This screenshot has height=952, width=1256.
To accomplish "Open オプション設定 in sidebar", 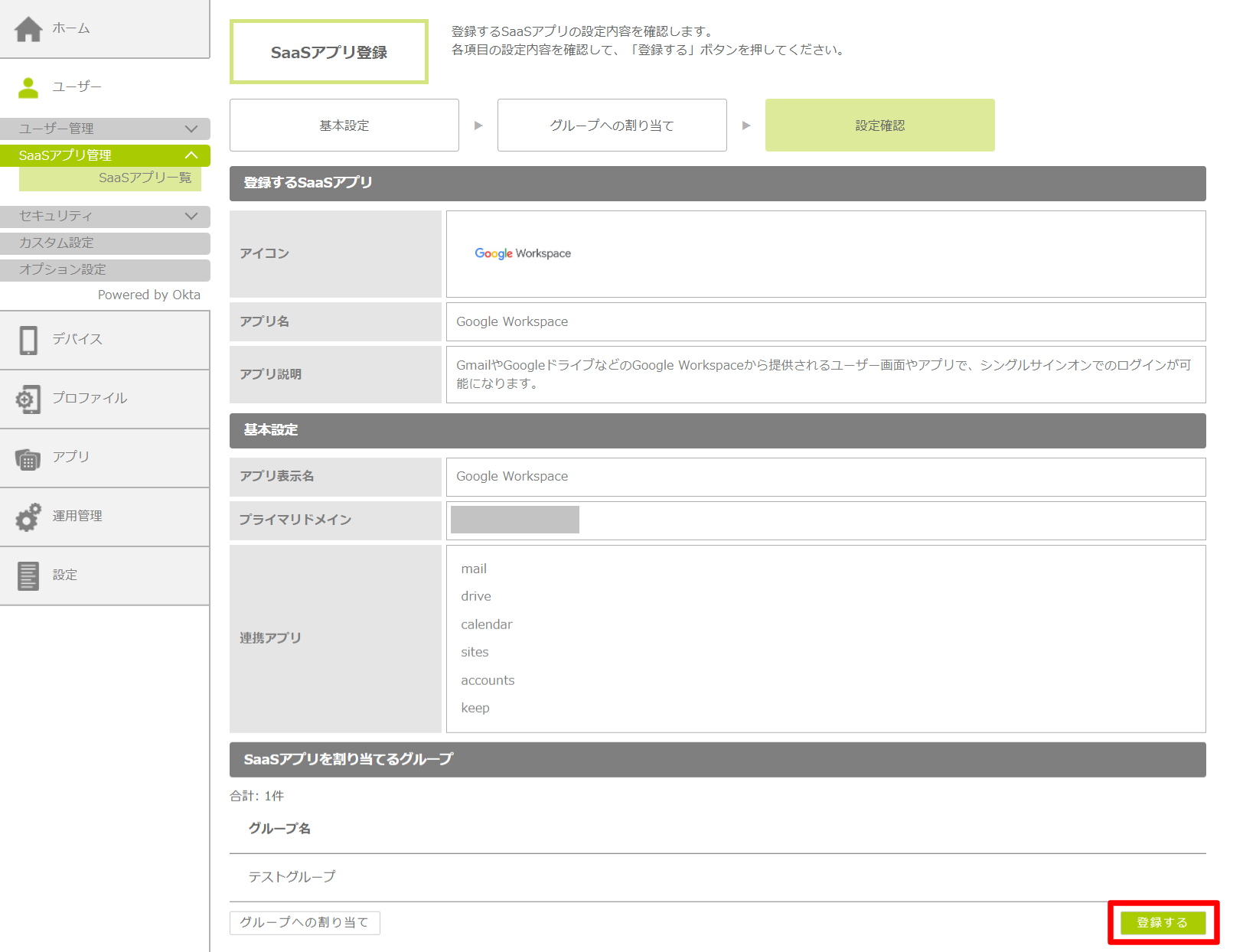I will tap(105, 270).
